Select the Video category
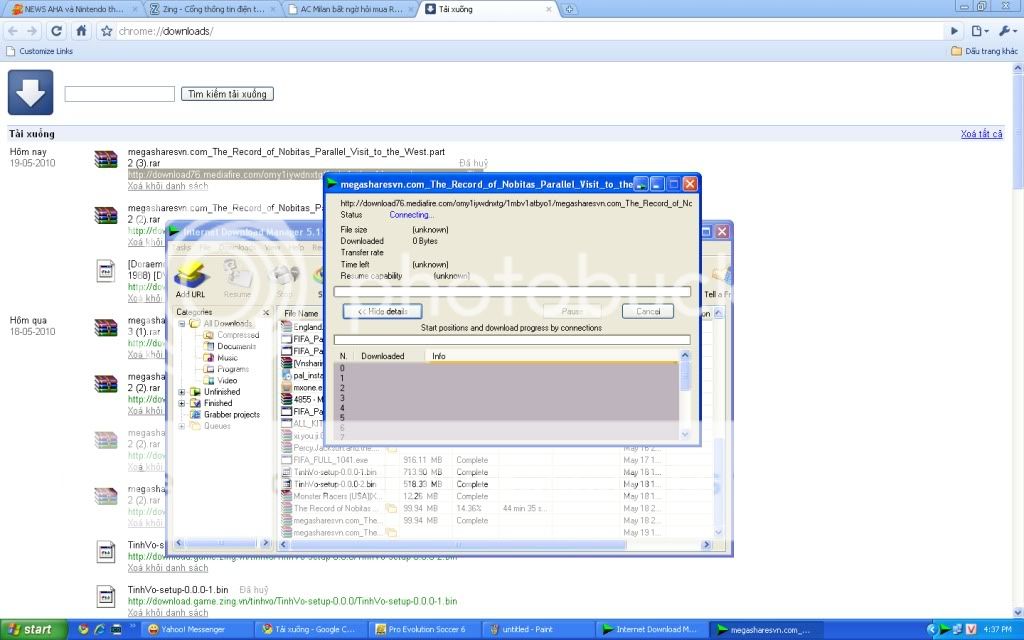This screenshot has height=640, width=1024. point(227,381)
